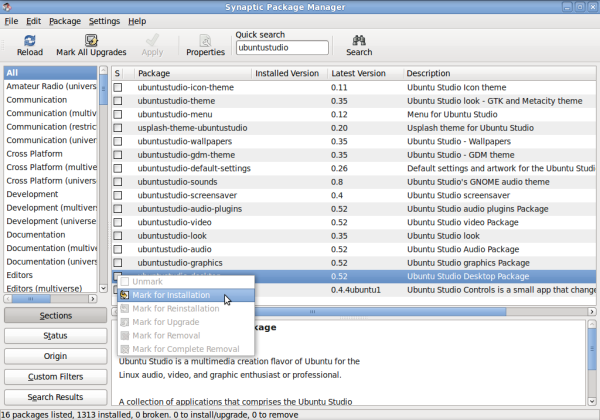Open the Edit menu
The height and width of the screenshot is (420, 600).
point(33,21)
